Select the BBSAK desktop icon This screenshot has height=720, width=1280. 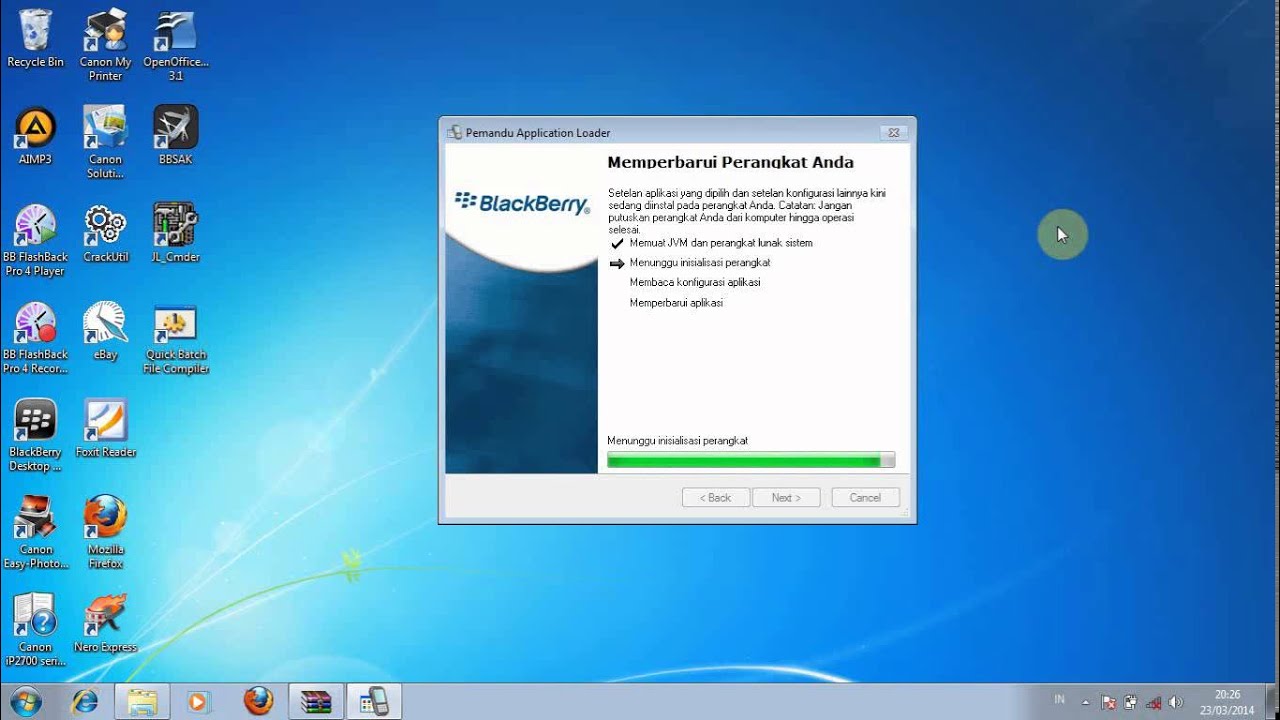click(175, 136)
